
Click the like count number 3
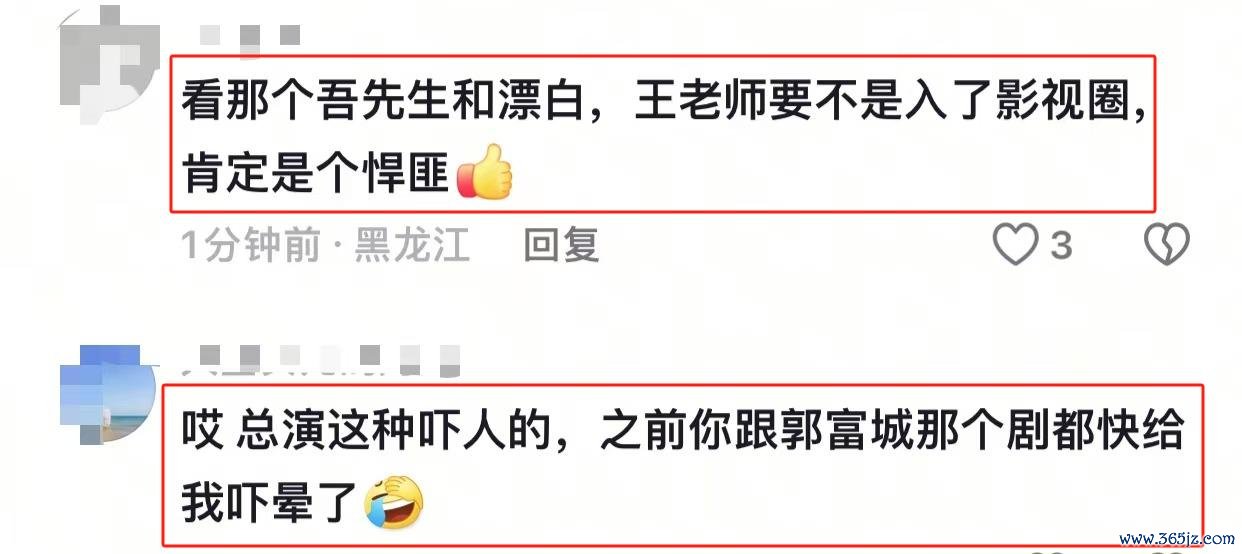(1062, 245)
